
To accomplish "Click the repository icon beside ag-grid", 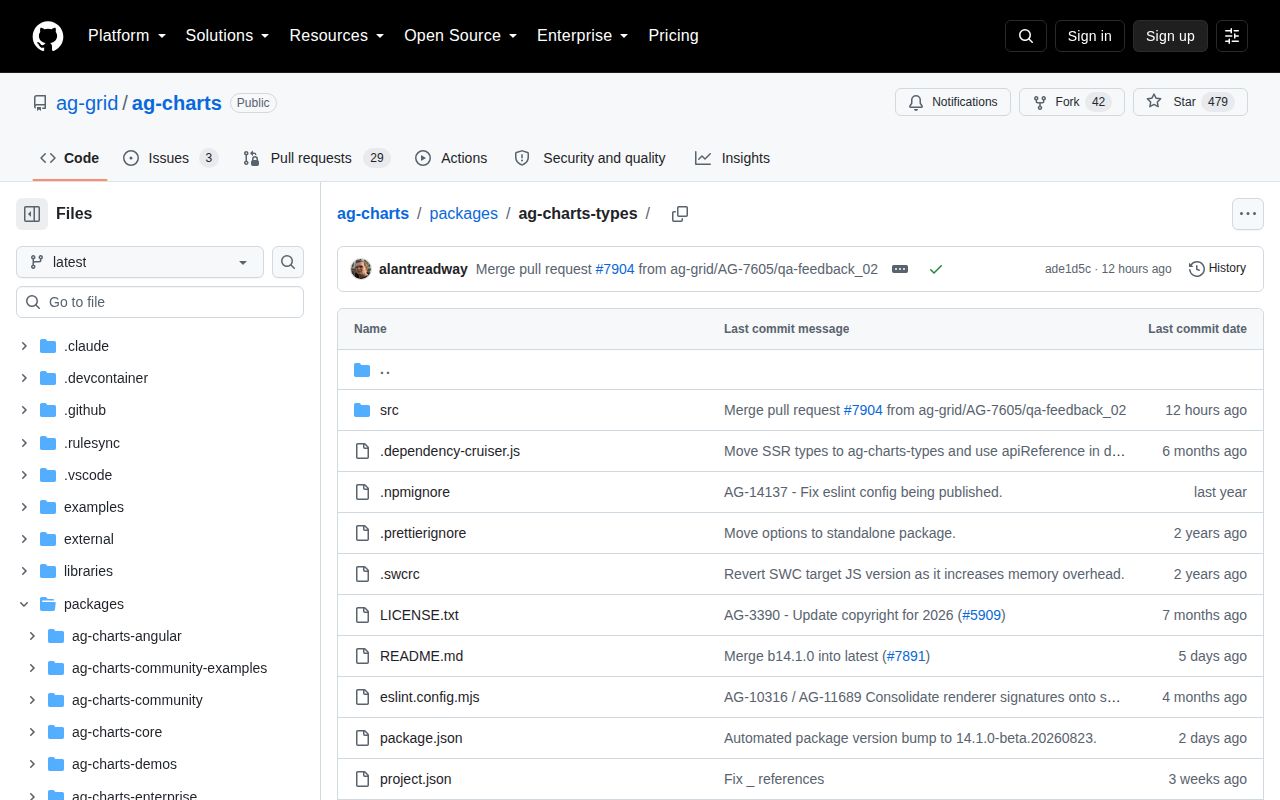I will point(40,103).
